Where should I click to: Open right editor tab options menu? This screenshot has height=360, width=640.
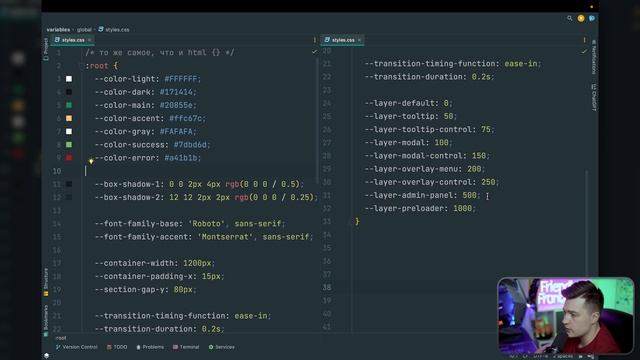pyautogui.click(x=584, y=40)
